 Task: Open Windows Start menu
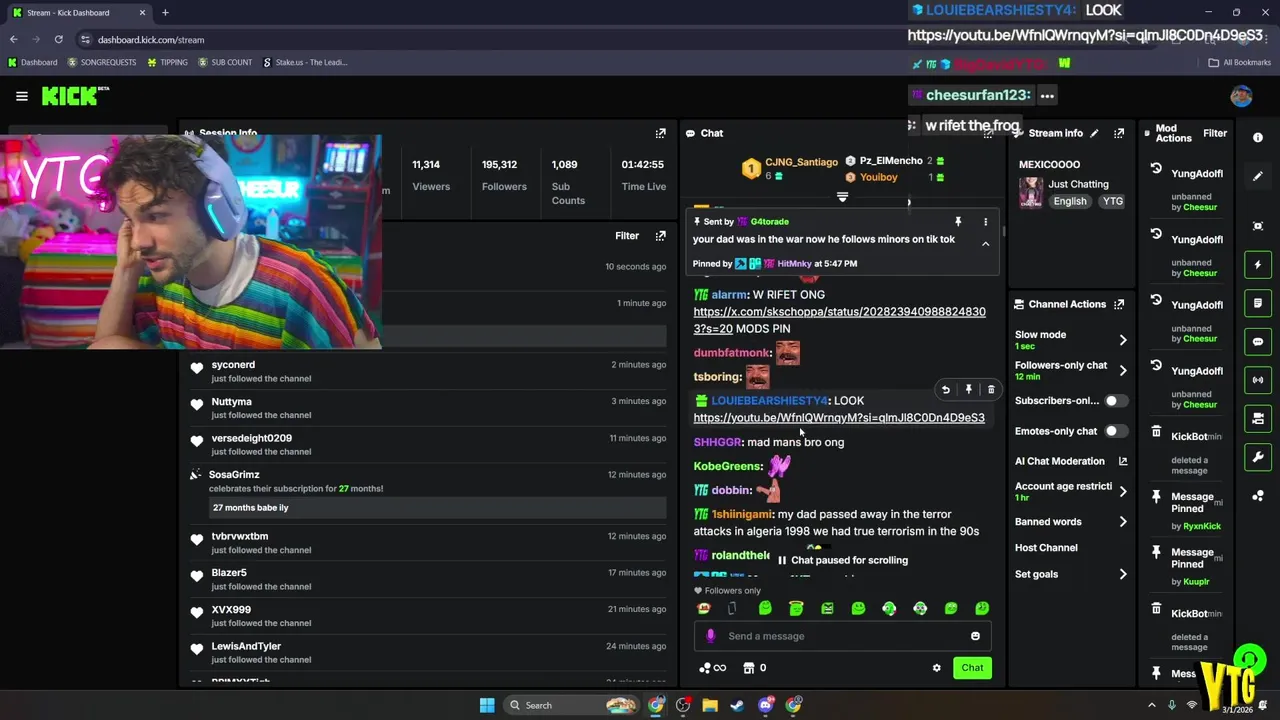pos(487,705)
